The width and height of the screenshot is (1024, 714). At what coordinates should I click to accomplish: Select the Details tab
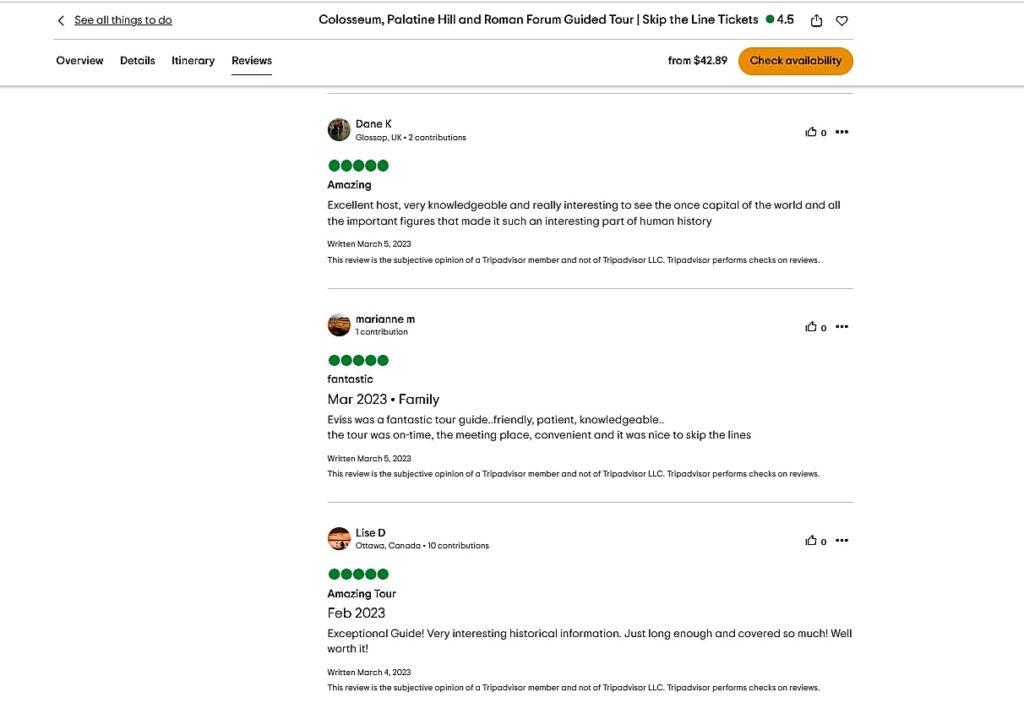137,60
